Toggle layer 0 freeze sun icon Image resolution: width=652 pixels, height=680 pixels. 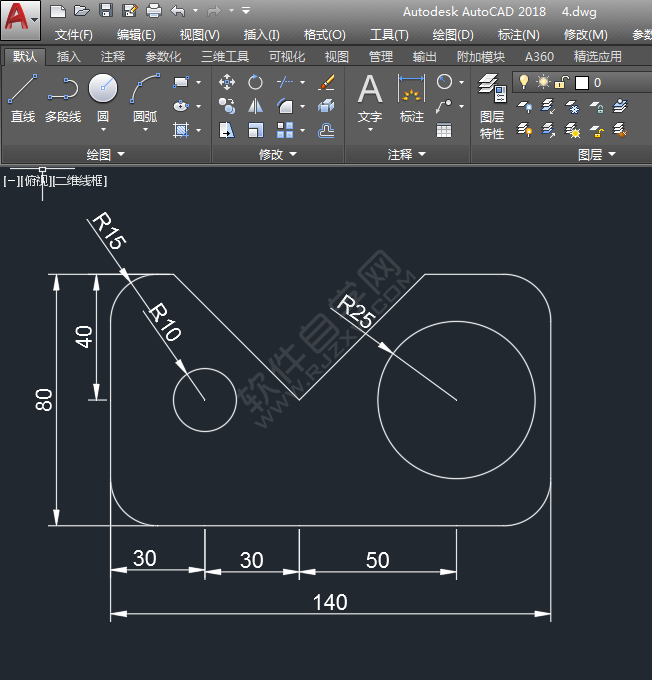[x=543, y=82]
